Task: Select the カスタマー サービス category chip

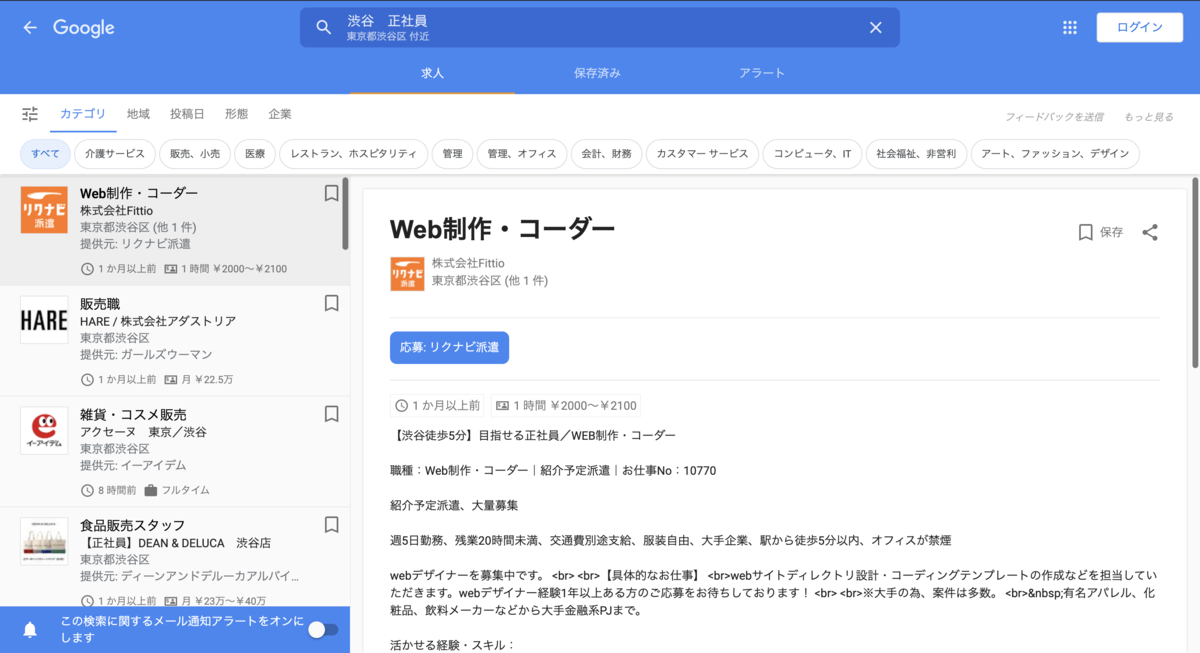Action: (x=702, y=154)
